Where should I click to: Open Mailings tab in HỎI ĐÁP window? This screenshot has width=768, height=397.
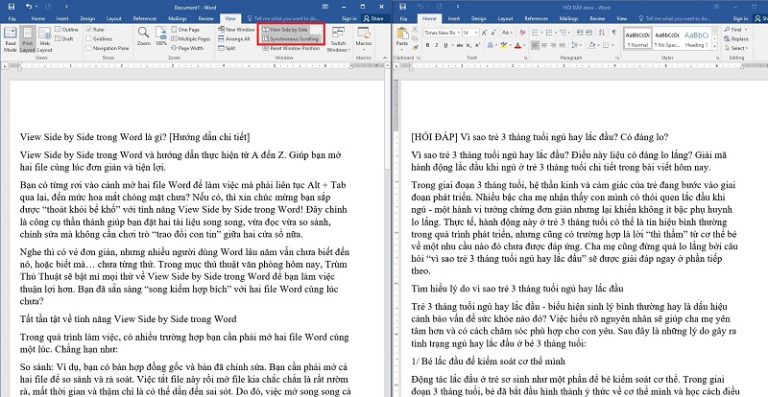tap(569, 19)
